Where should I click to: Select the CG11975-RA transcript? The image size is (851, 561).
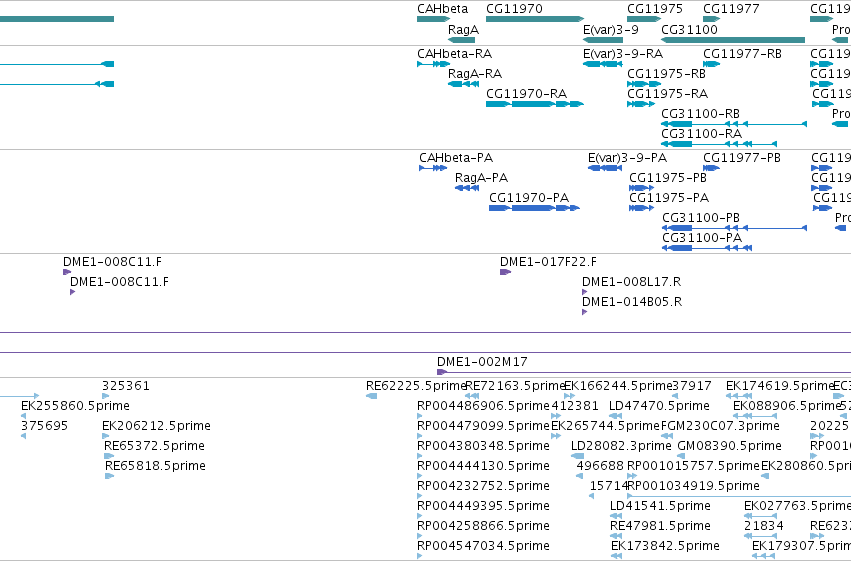click(640, 104)
